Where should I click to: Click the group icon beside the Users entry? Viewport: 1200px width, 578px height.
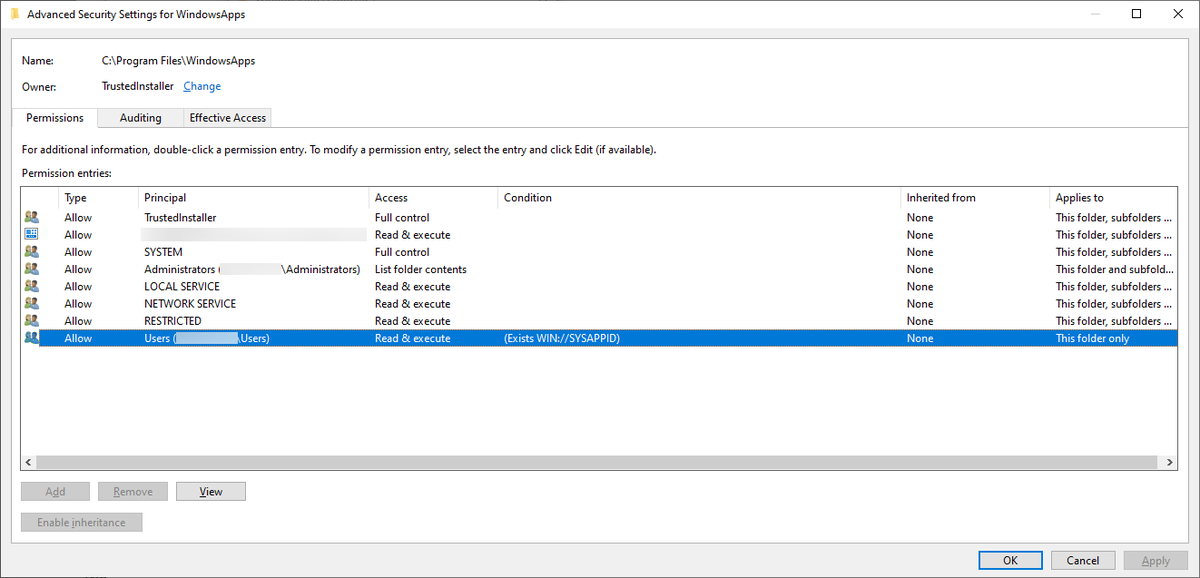[31, 338]
